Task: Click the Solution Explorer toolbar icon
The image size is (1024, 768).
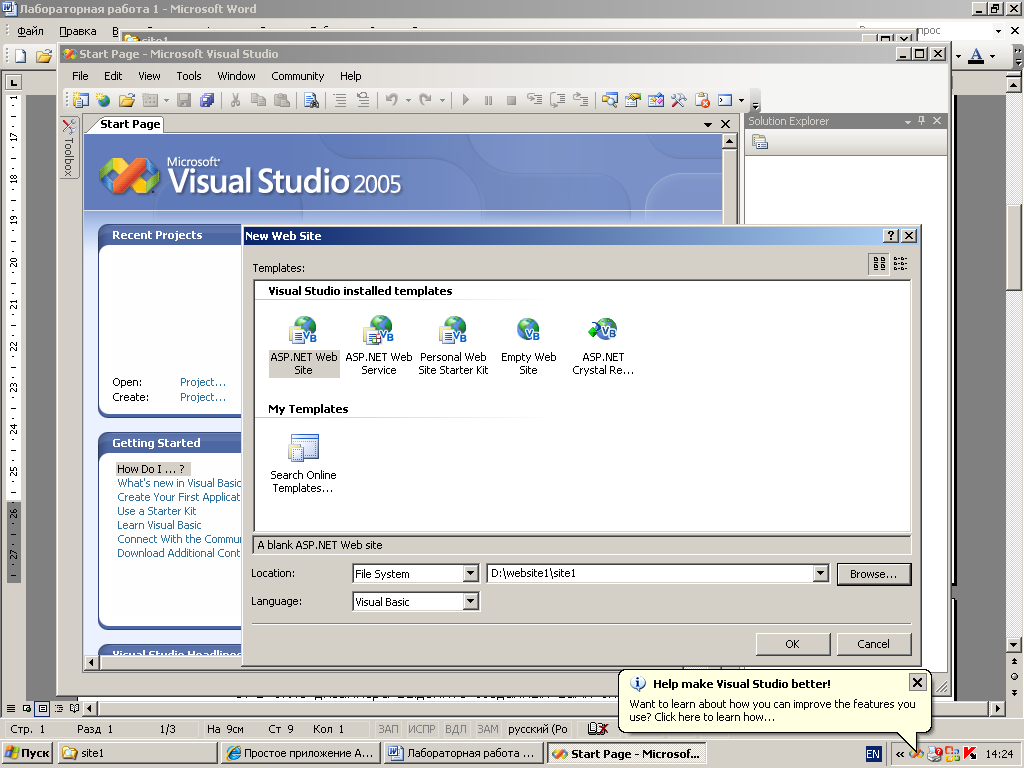Action: coord(610,100)
